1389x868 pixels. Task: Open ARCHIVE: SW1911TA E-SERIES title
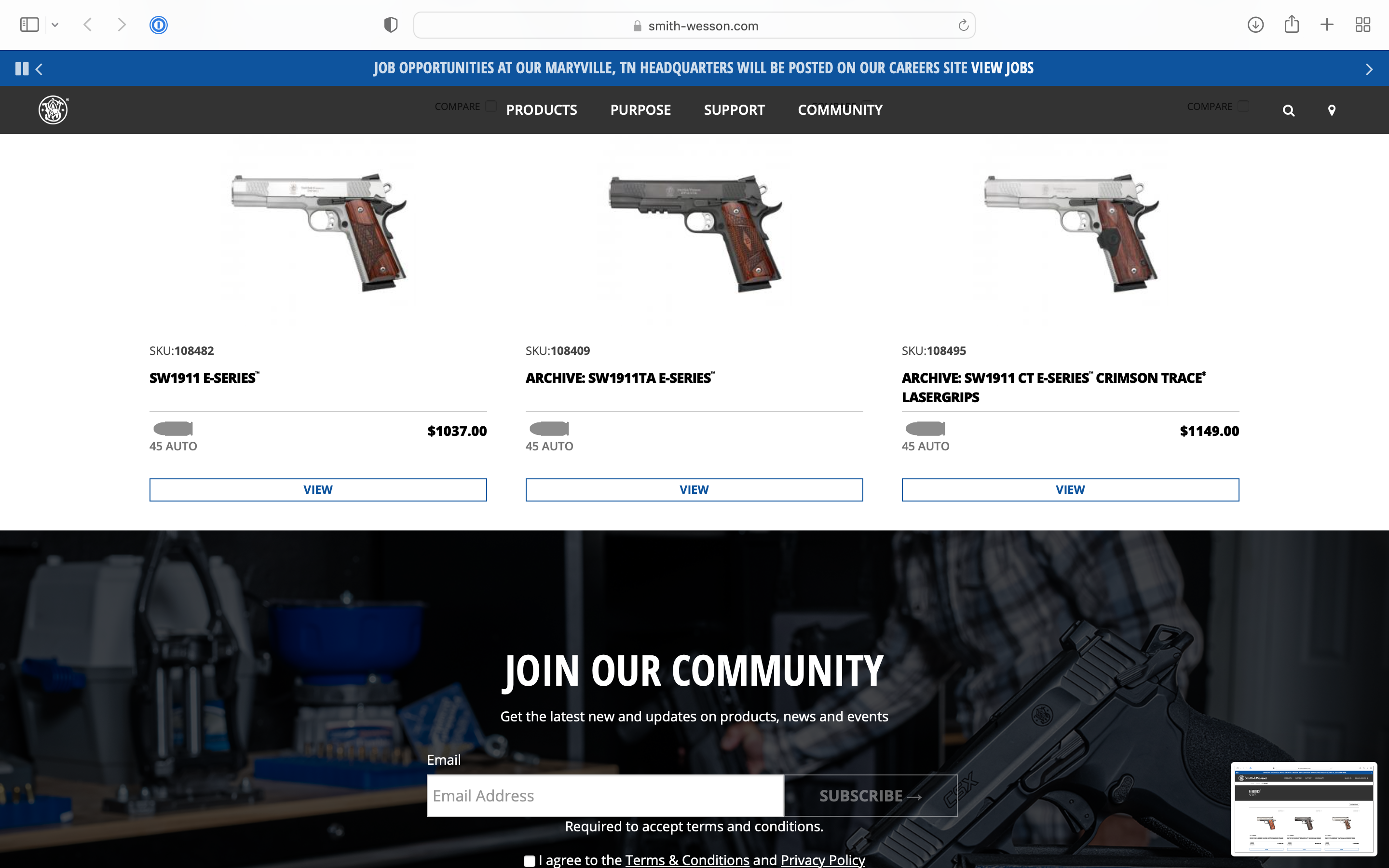(x=620, y=378)
